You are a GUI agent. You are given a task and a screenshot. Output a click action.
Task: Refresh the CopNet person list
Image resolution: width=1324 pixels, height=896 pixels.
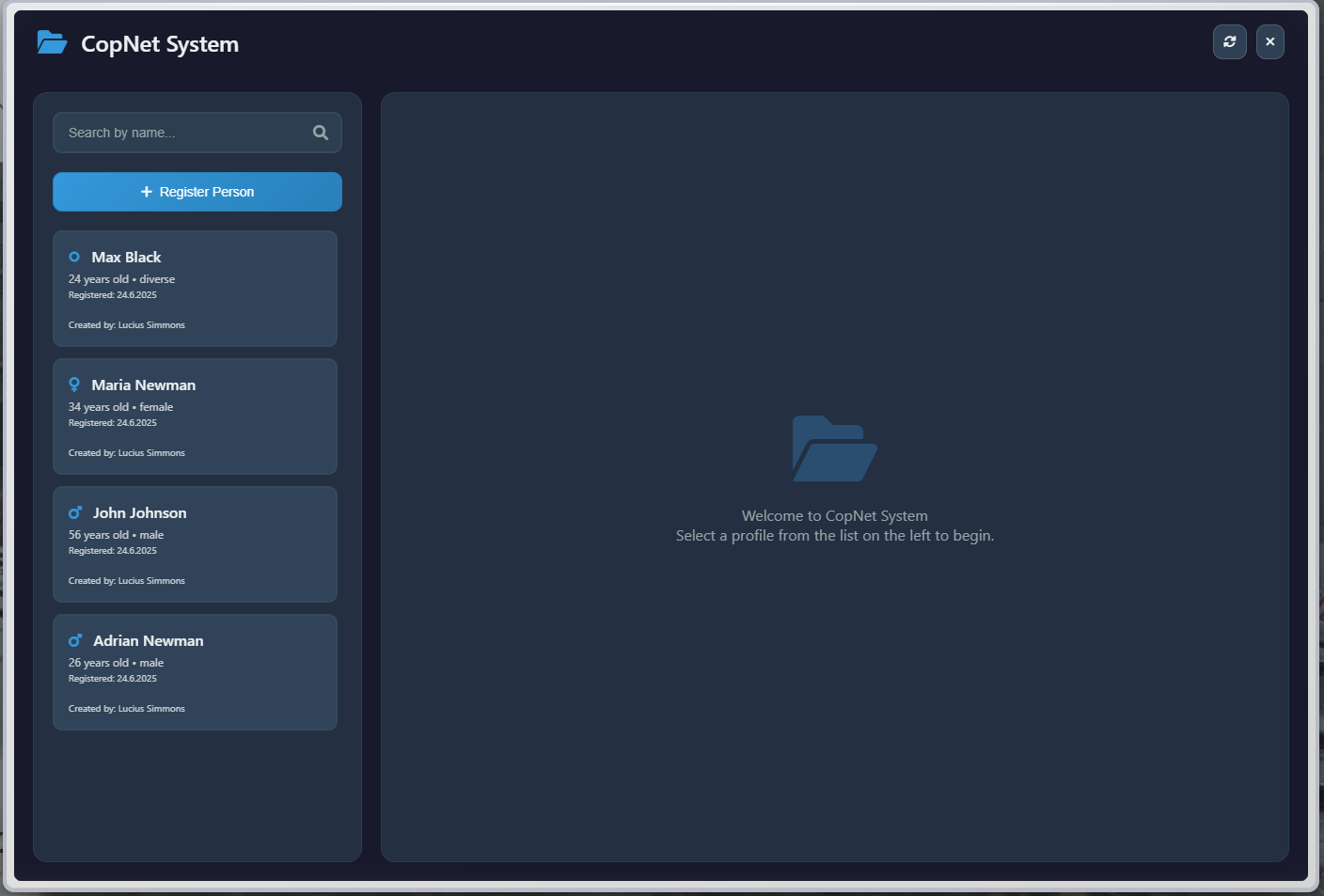pyautogui.click(x=1230, y=41)
